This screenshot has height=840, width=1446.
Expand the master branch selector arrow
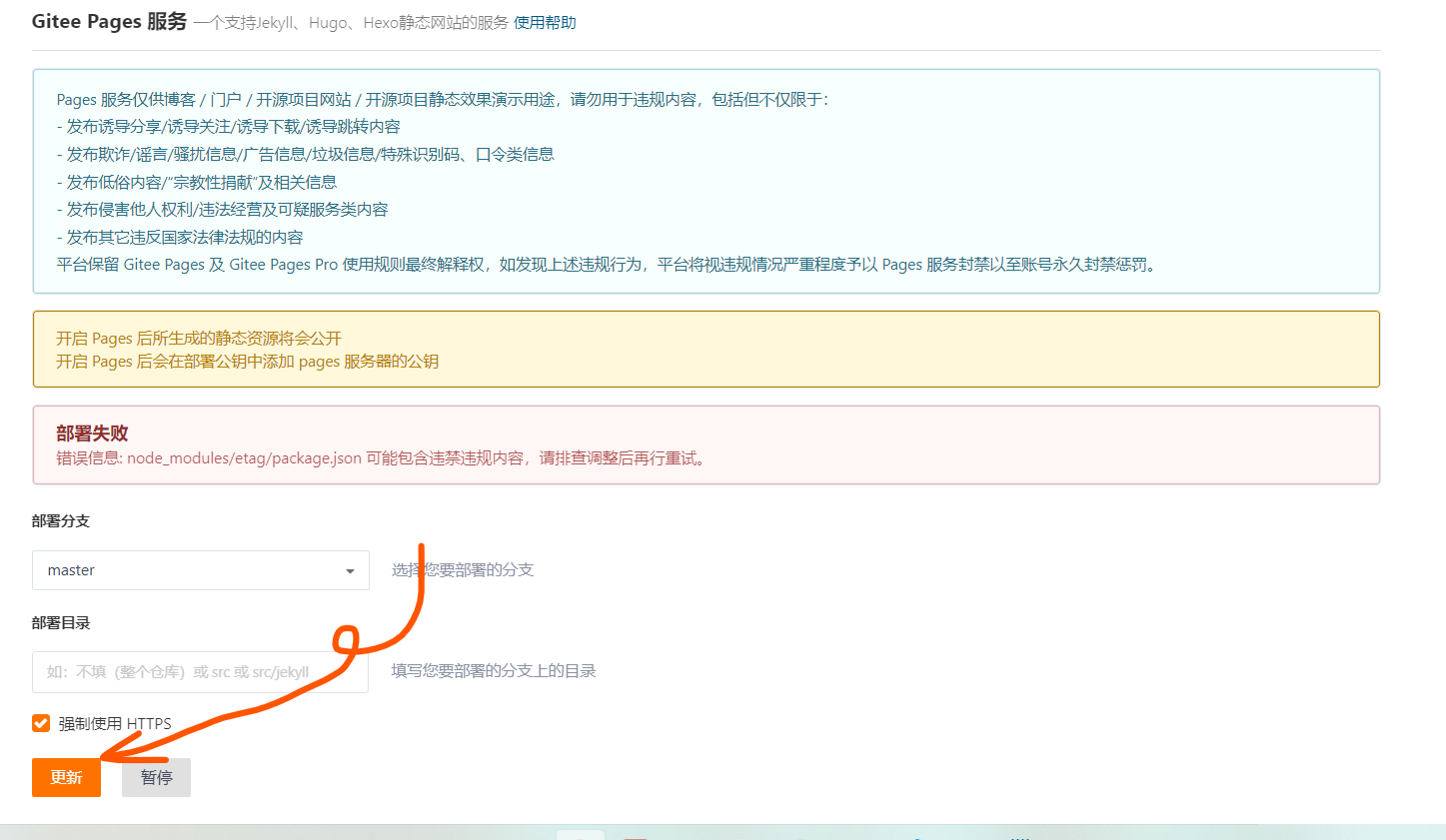pyautogui.click(x=351, y=569)
